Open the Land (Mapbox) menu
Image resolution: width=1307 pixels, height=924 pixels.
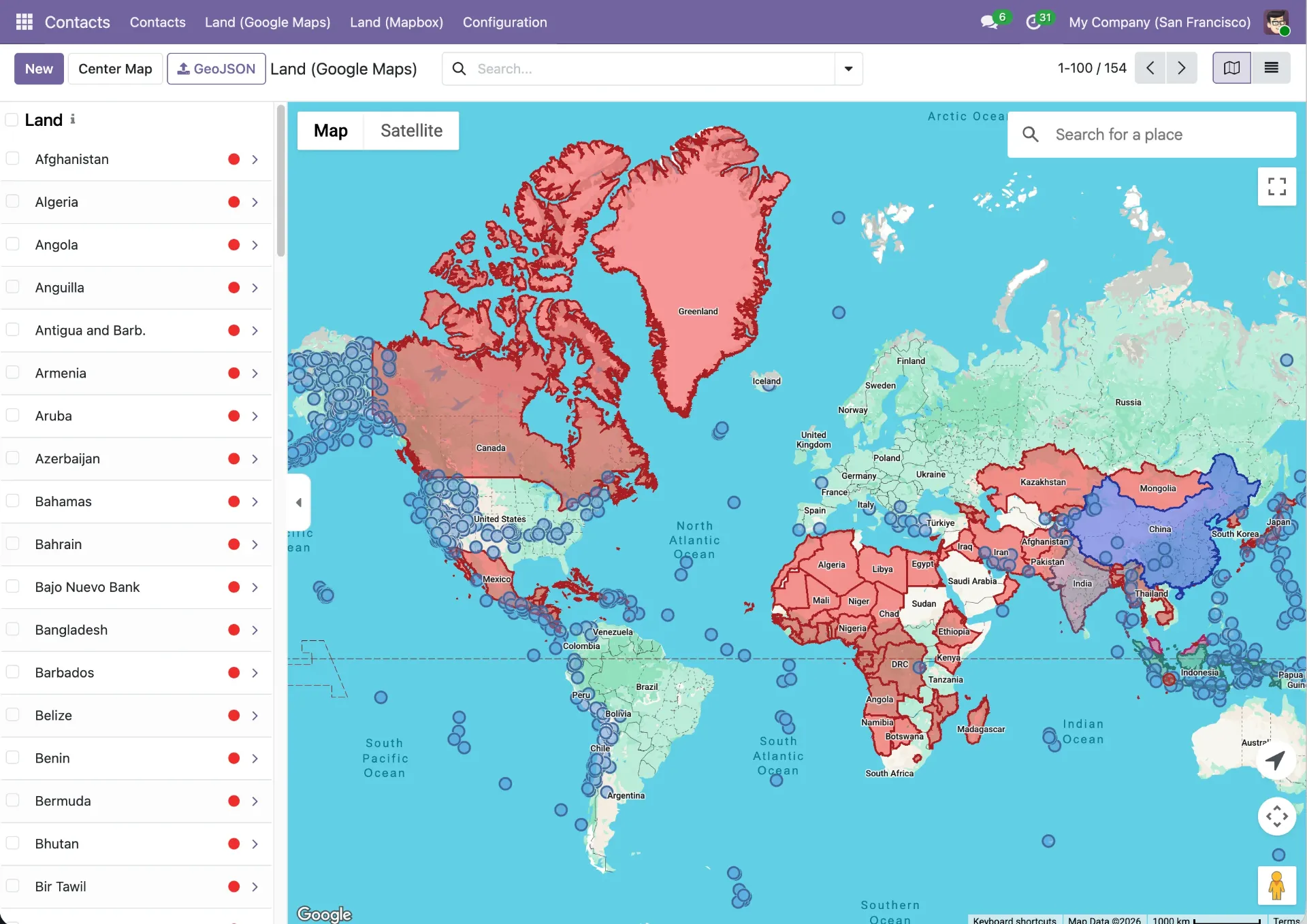coord(396,22)
